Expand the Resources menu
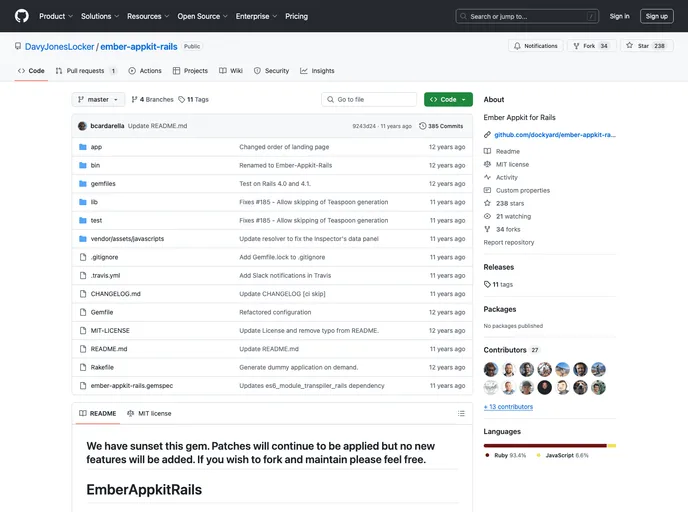 pos(148,16)
